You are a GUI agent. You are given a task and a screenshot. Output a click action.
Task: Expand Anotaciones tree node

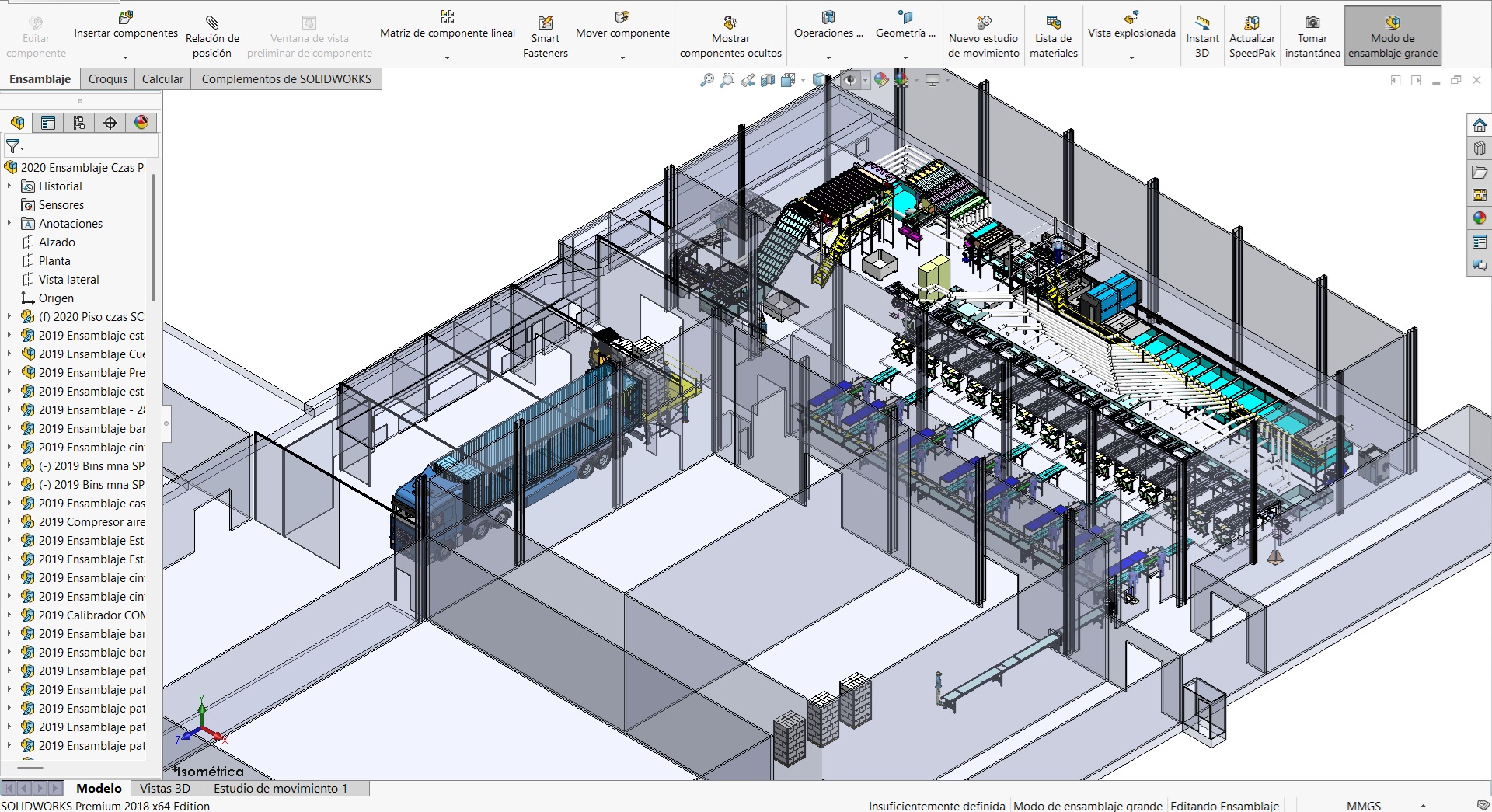click(x=9, y=224)
